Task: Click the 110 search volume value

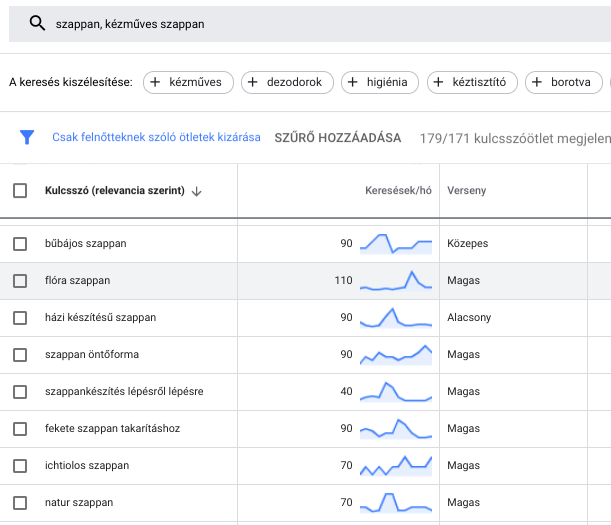Action: click(343, 281)
